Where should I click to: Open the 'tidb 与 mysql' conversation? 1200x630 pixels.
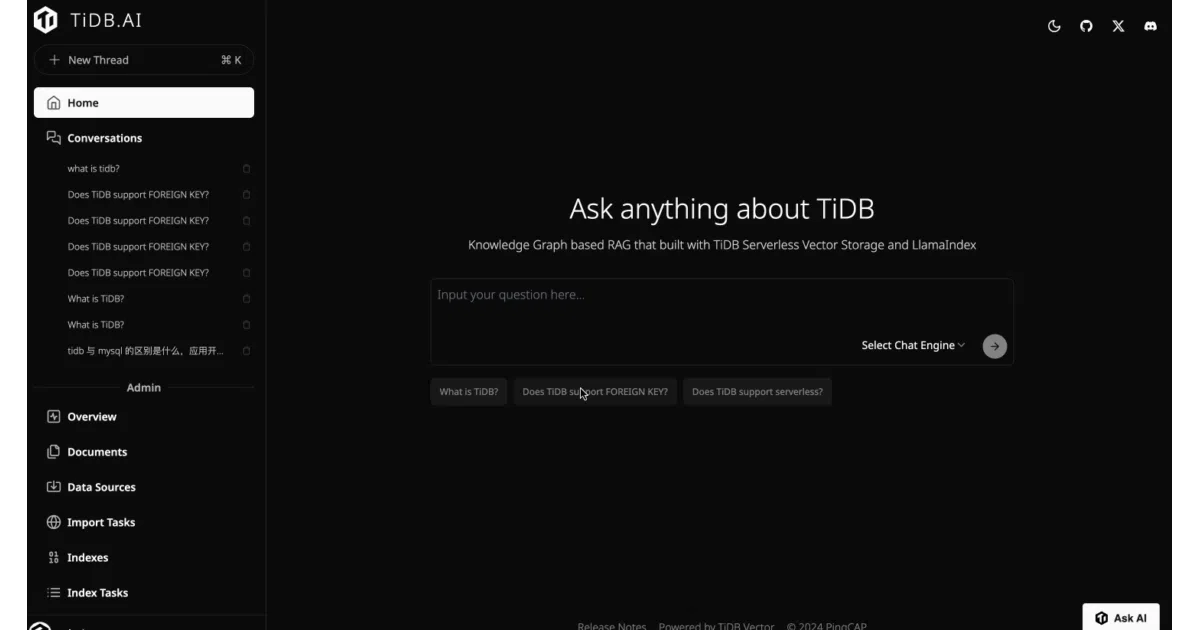click(x=145, y=351)
